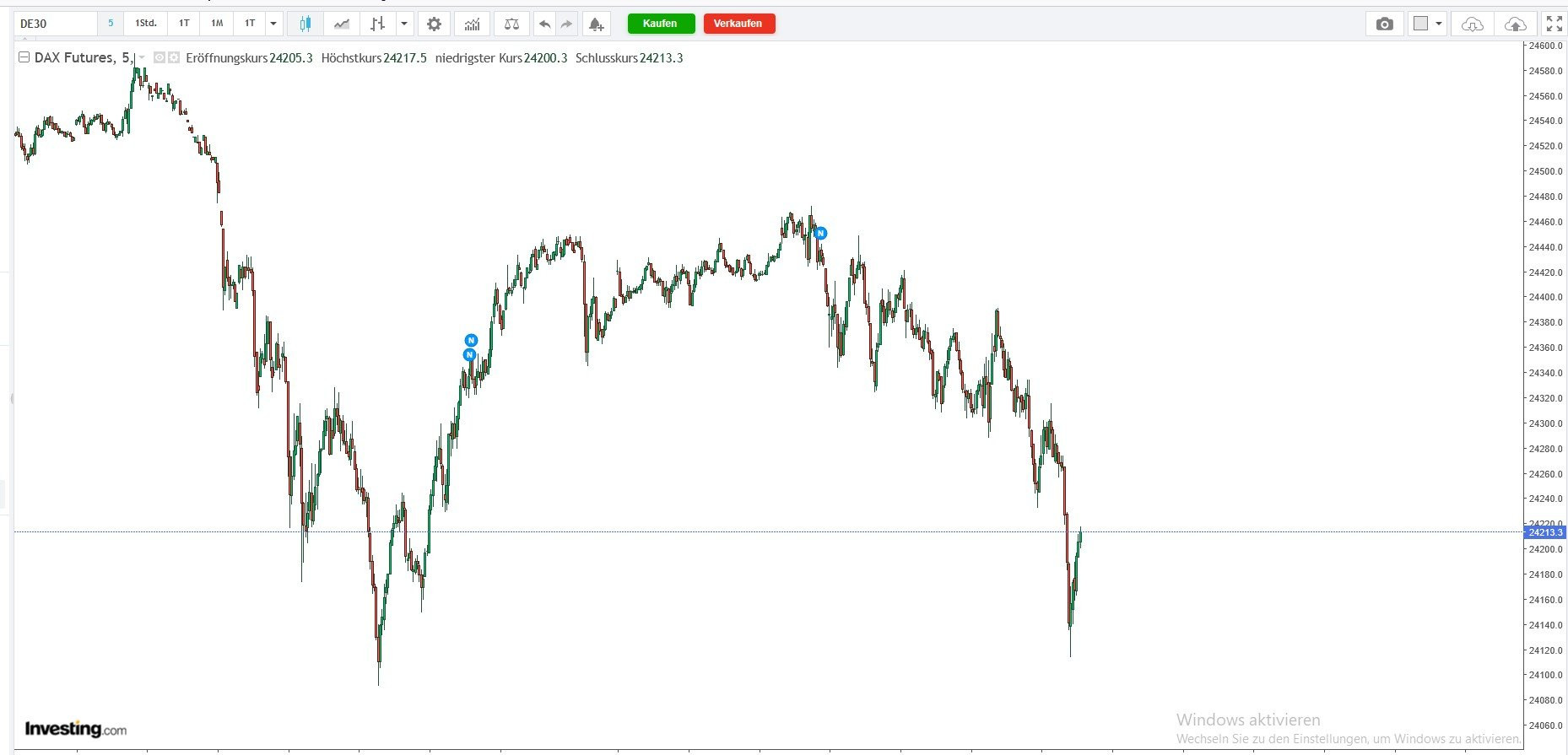Expand bar style dropdown arrow
This screenshot has height=755, width=1568.
[x=404, y=24]
